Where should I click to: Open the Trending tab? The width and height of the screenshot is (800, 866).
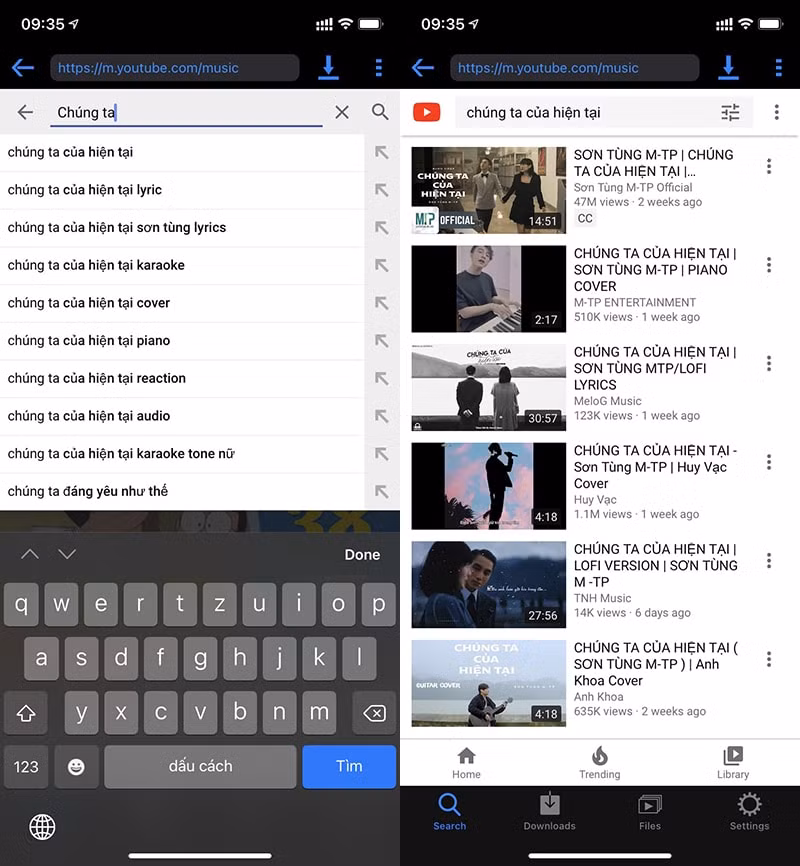[x=599, y=762]
